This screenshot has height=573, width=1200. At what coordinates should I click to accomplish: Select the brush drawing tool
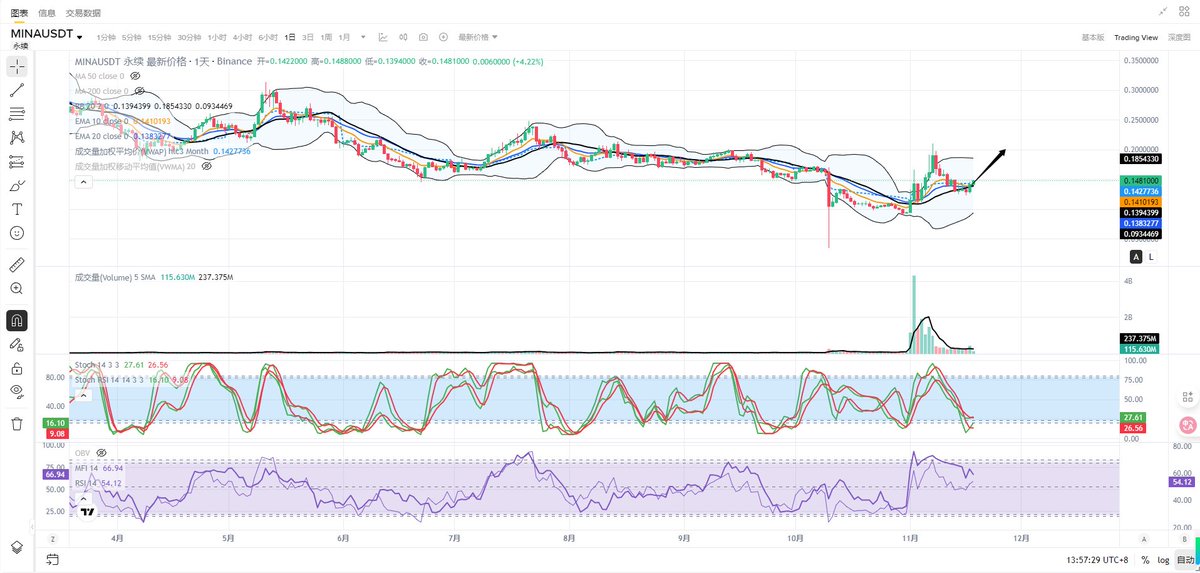pos(17,185)
